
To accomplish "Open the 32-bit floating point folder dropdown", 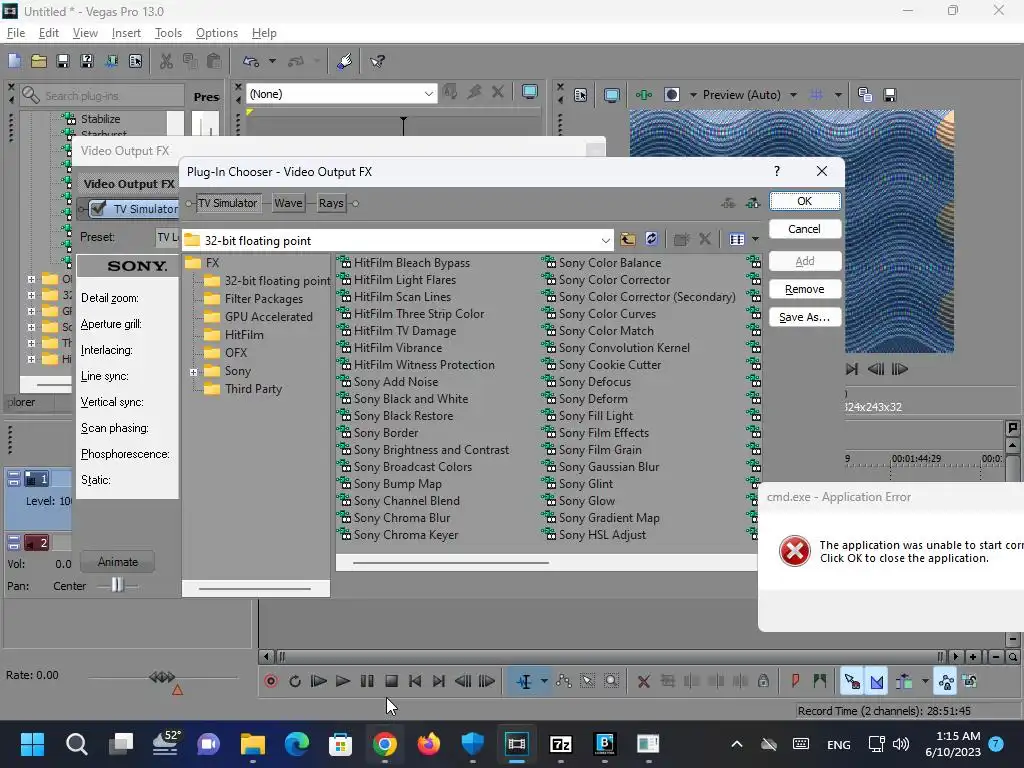I will pos(605,240).
